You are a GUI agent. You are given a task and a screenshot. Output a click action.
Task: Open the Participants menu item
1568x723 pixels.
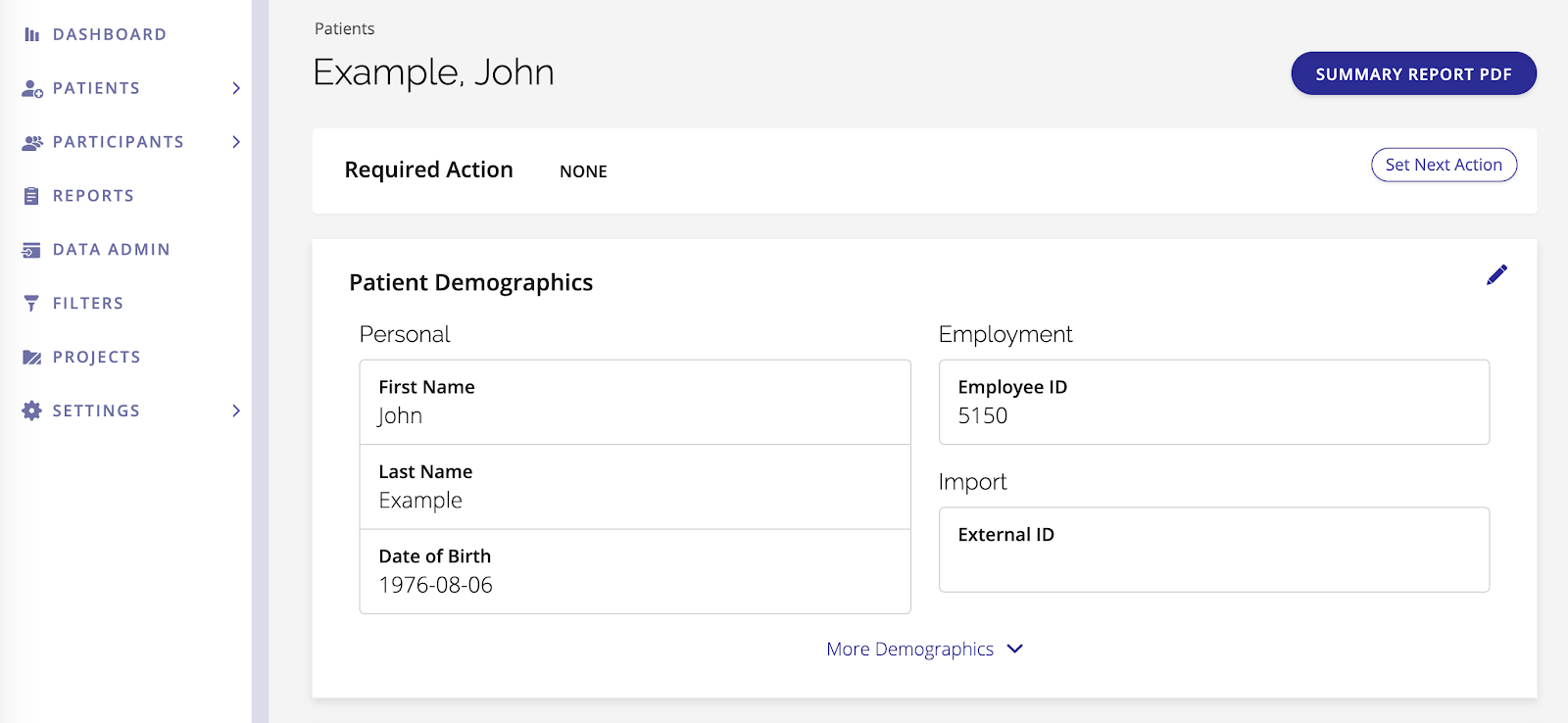pos(119,142)
